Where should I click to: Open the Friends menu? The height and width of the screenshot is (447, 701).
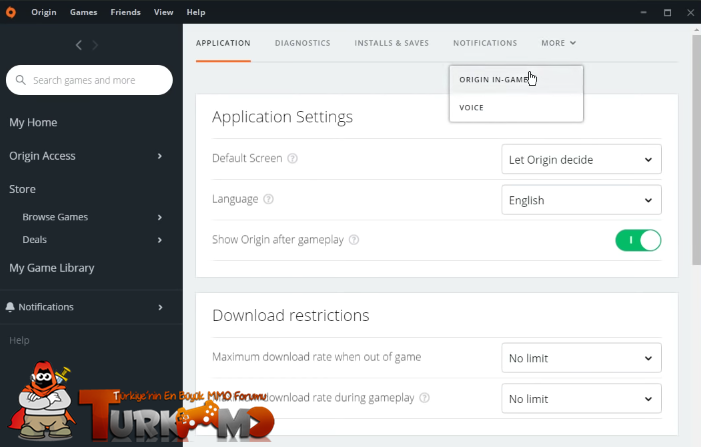(125, 12)
